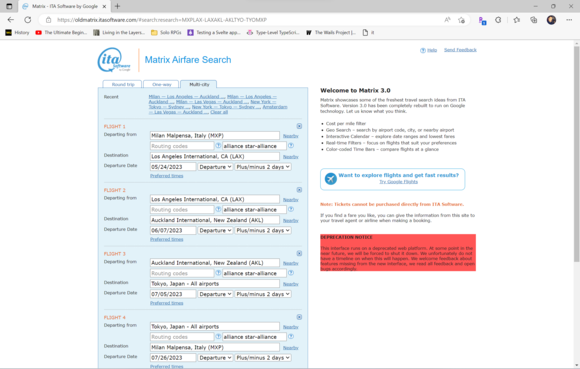Click the Send Feedback link
Screen dimensions: 580x369
point(460,50)
